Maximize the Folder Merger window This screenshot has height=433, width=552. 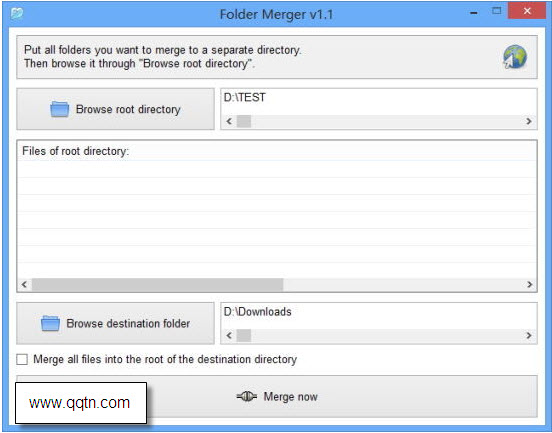496,11
